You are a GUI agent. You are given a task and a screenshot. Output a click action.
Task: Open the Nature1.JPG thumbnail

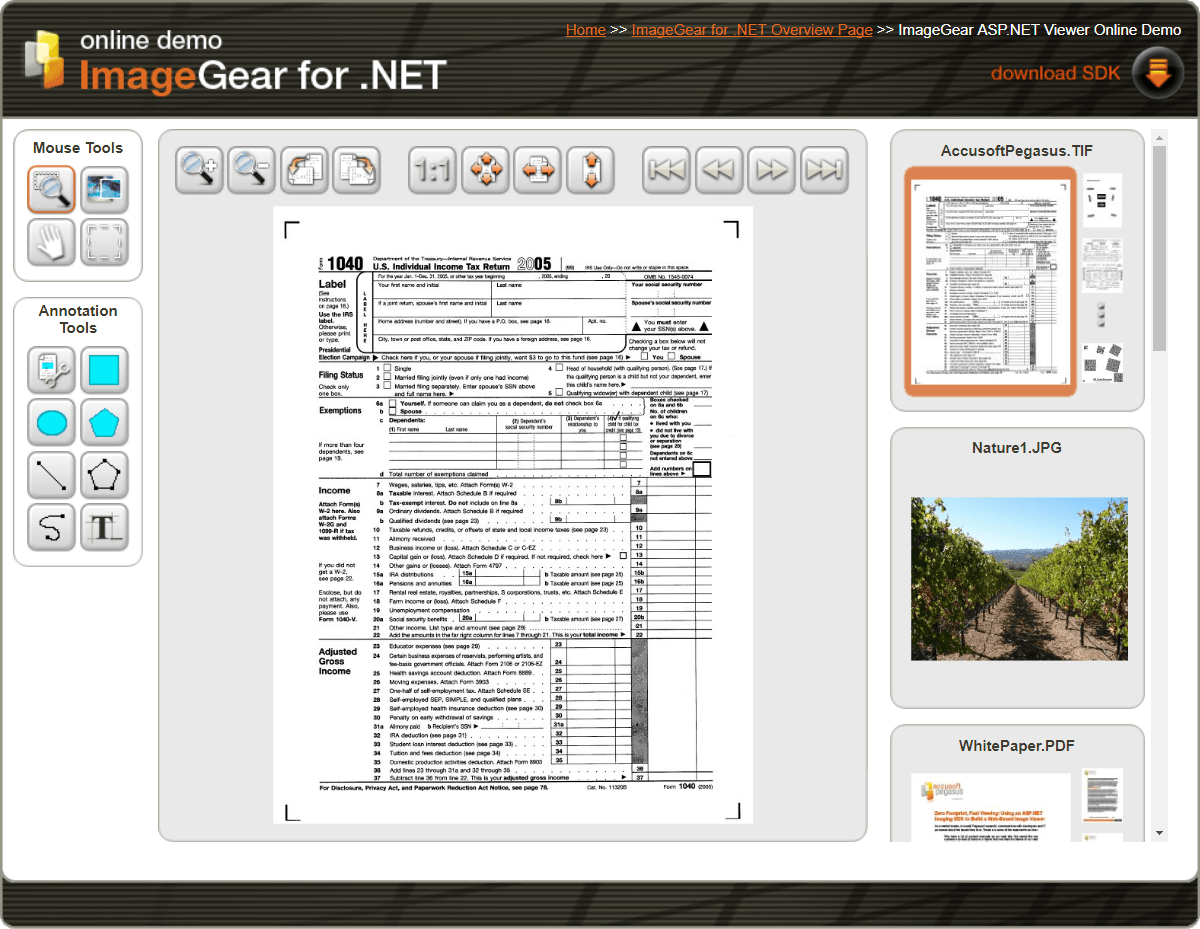coord(1018,578)
